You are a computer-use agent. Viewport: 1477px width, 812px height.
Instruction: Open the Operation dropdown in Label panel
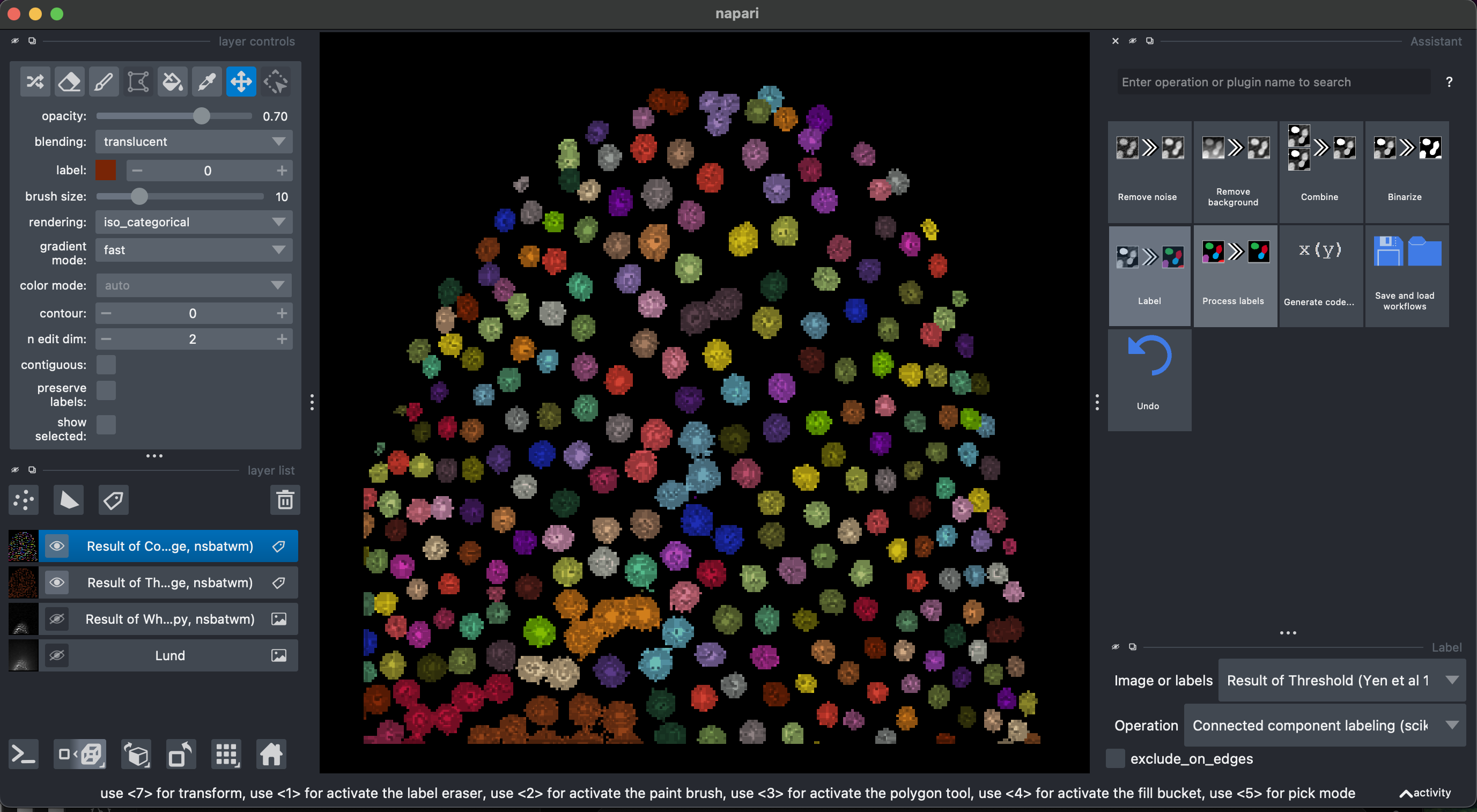tap(1325, 726)
